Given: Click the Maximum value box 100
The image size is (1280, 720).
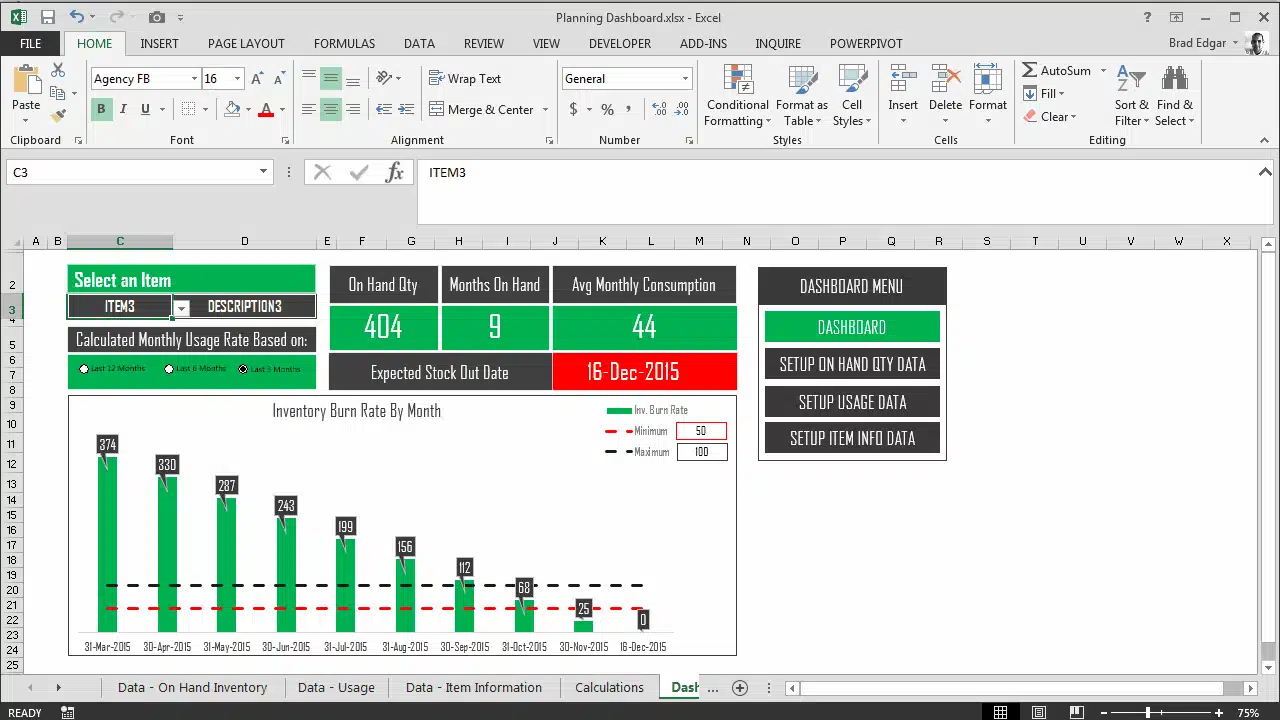Looking at the screenshot, I should pyautogui.click(x=701, y=452).
